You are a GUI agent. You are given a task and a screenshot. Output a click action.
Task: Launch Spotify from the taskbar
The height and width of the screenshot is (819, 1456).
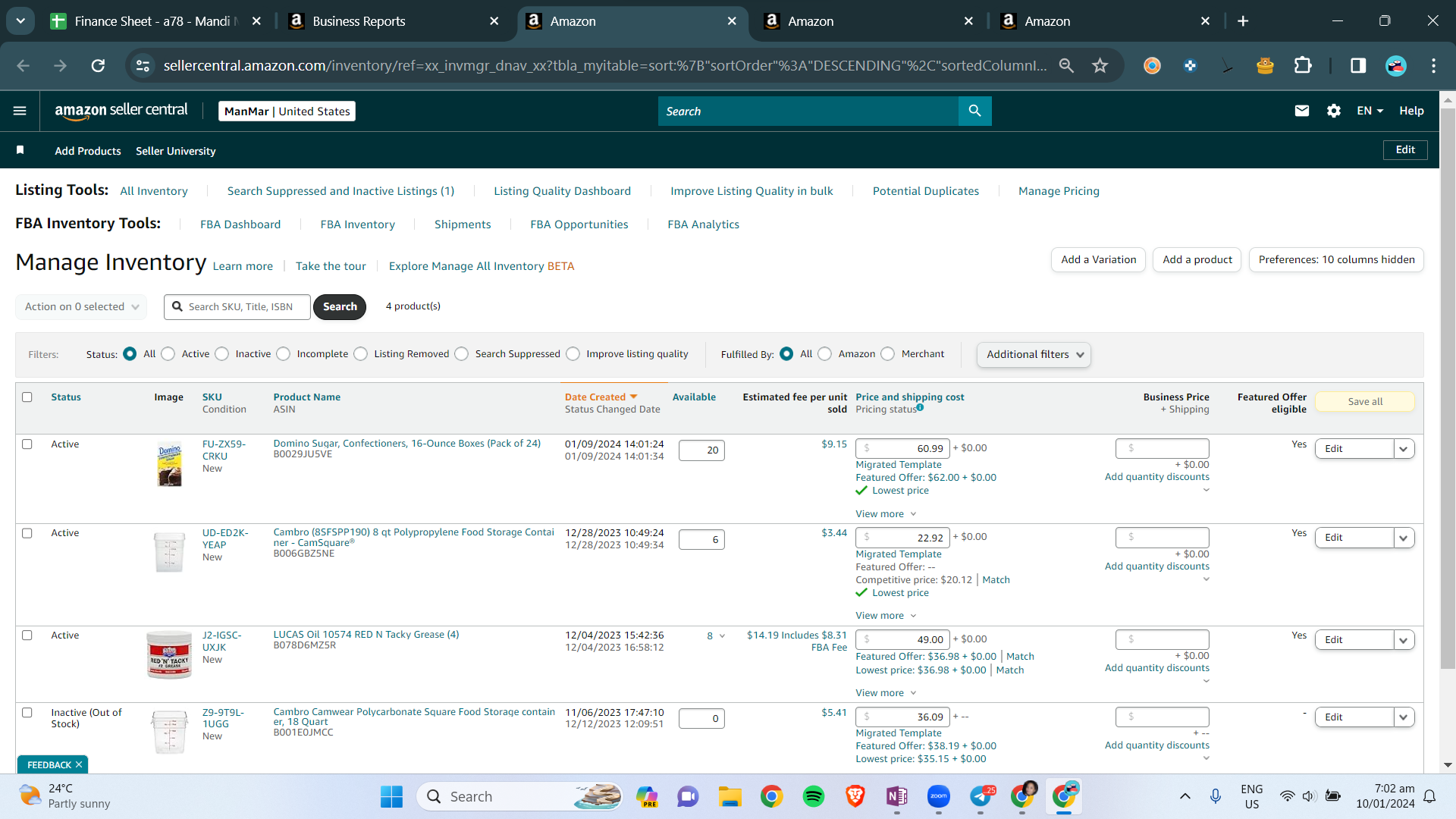point(814,796)
